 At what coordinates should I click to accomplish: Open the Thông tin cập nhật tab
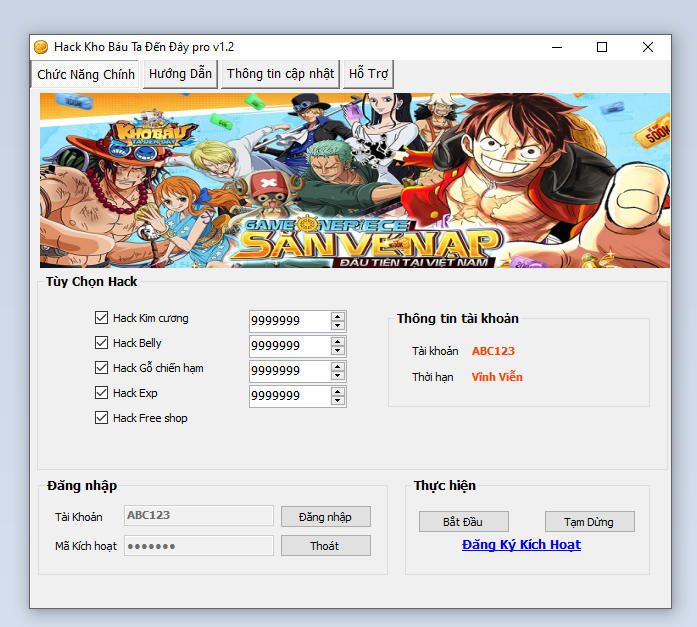(280, 74)
